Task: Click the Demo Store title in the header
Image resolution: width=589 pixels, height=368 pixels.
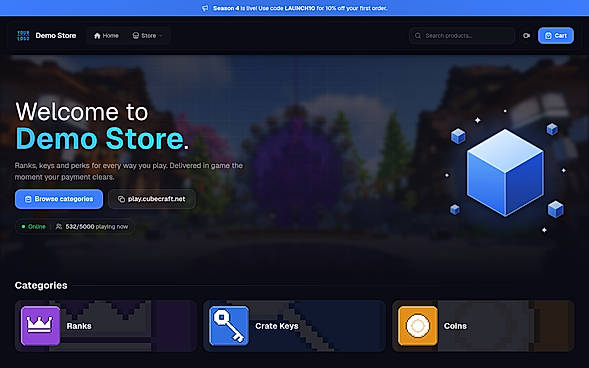Action: click(56, 36)
